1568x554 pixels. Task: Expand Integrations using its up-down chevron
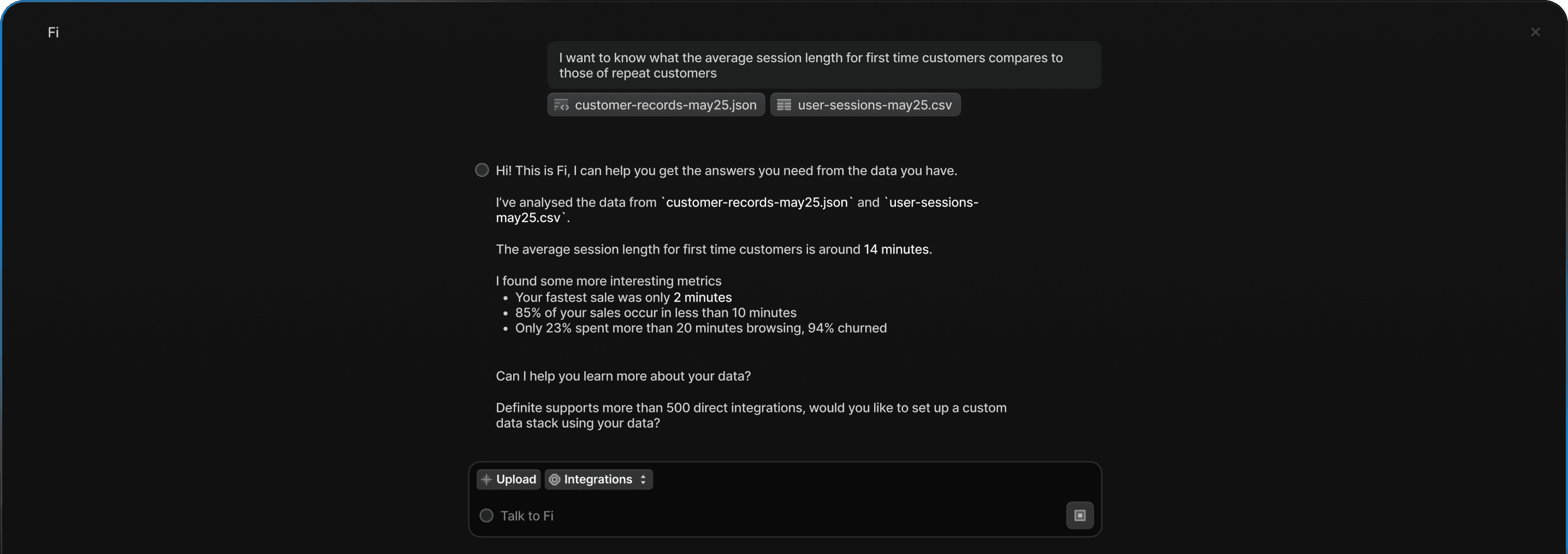point(643,480)
